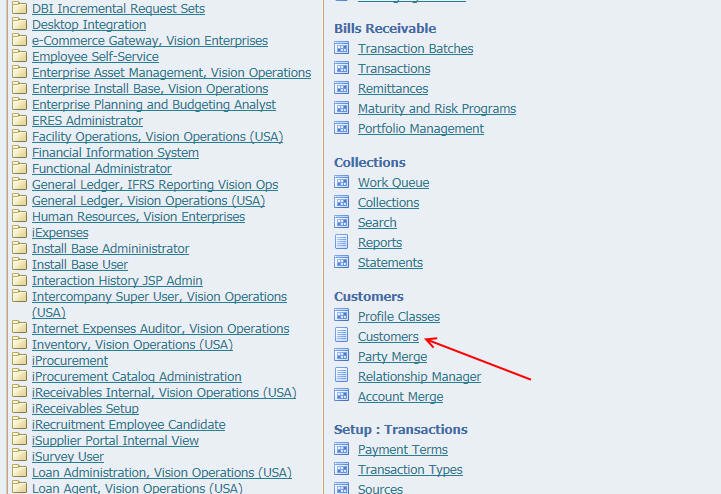Image resolution: width=721 pixels, height=494 pixels.
Task: Open Collections link with form icon
Action: pos(389,203)
